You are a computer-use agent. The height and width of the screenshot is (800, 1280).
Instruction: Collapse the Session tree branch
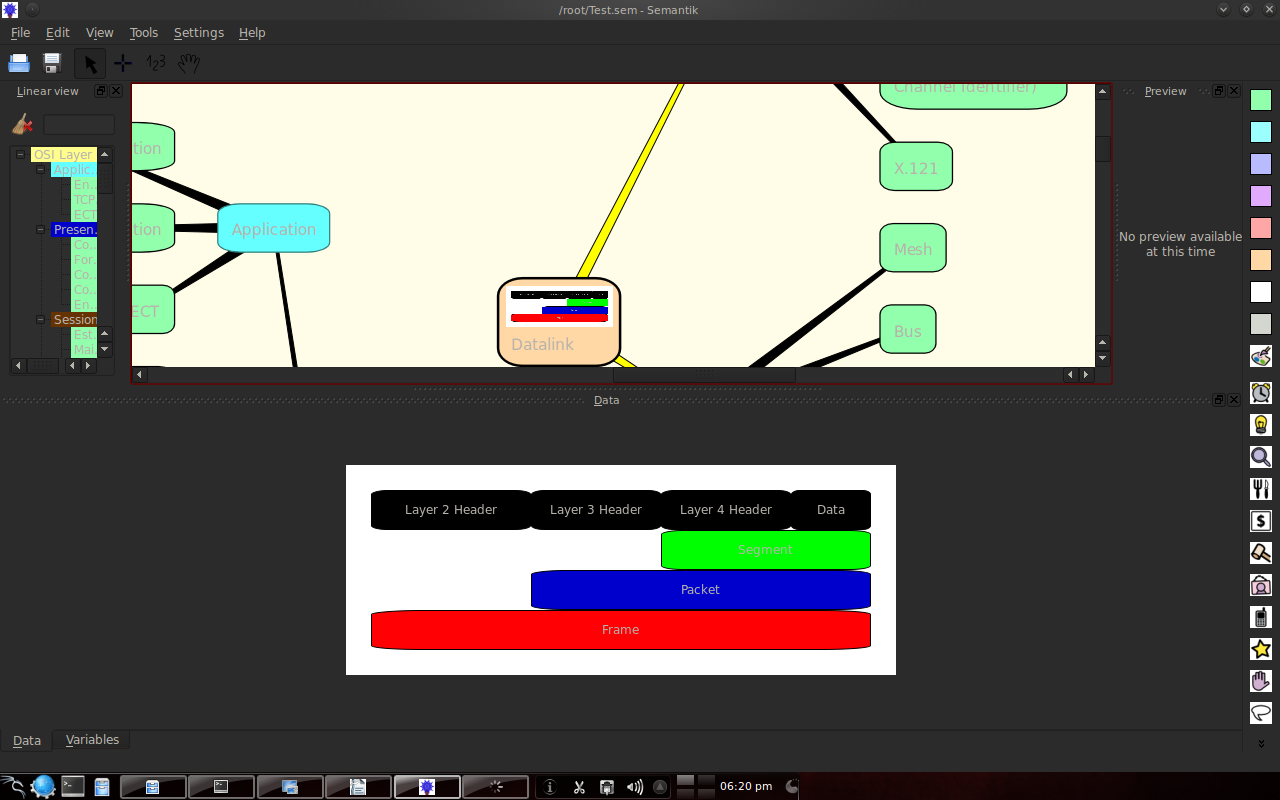click(x=40, y=319)
